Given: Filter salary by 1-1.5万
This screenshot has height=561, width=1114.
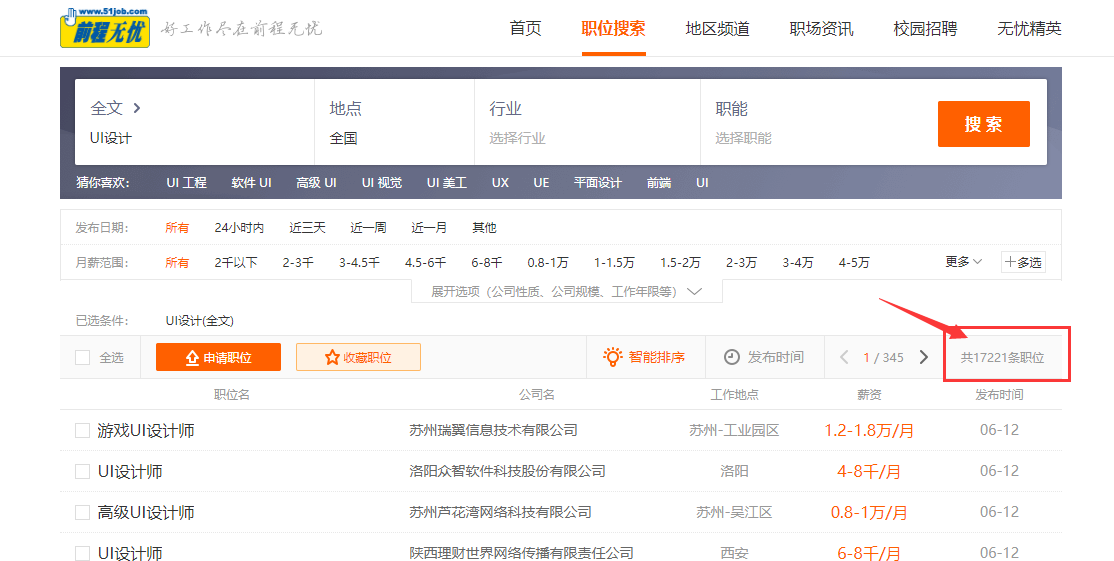Looking at the screenshot, I should tap(614, 263).
